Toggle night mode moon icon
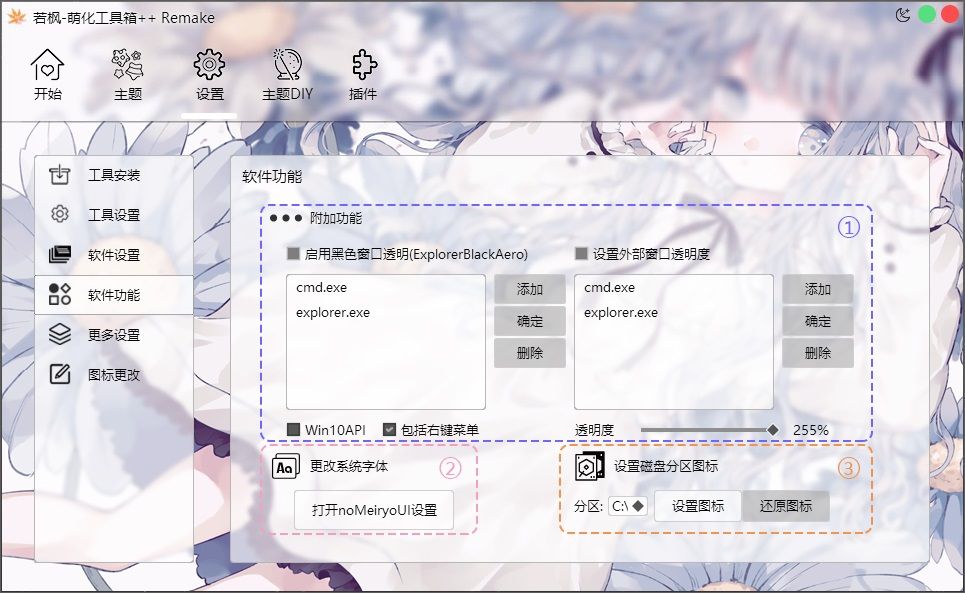Screen dimensions: 965x593 [x=903, y=15]
